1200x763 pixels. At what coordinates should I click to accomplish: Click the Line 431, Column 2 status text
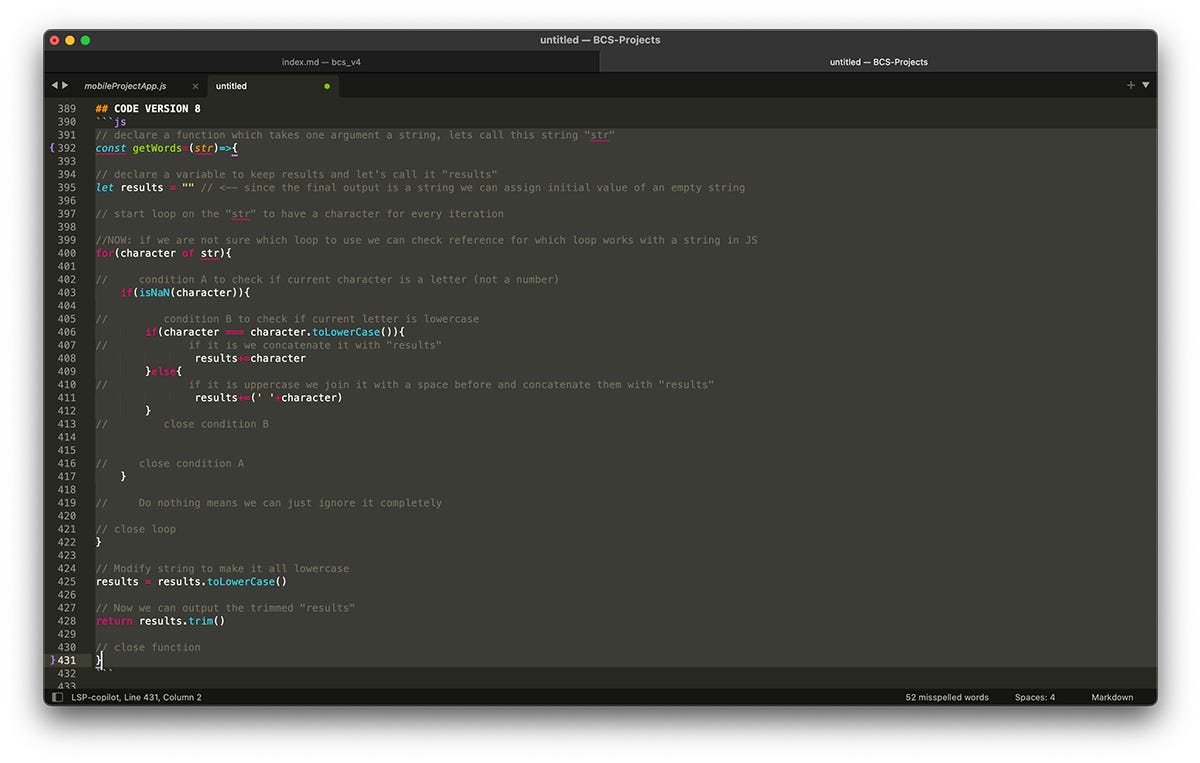pos(160,697)
